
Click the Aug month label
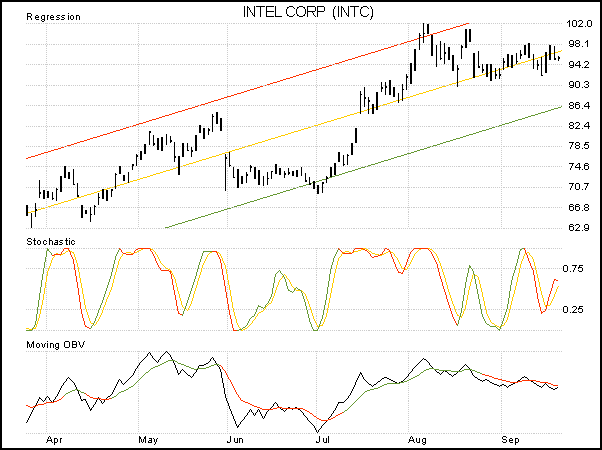point(417,440)
